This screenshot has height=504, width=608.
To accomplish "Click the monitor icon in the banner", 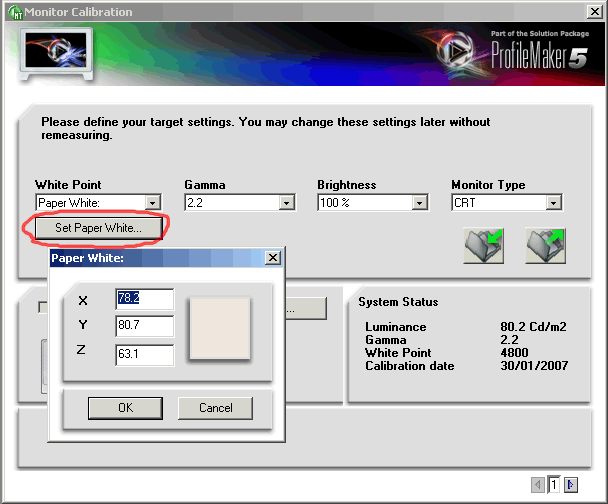I will tap(54, 54).
